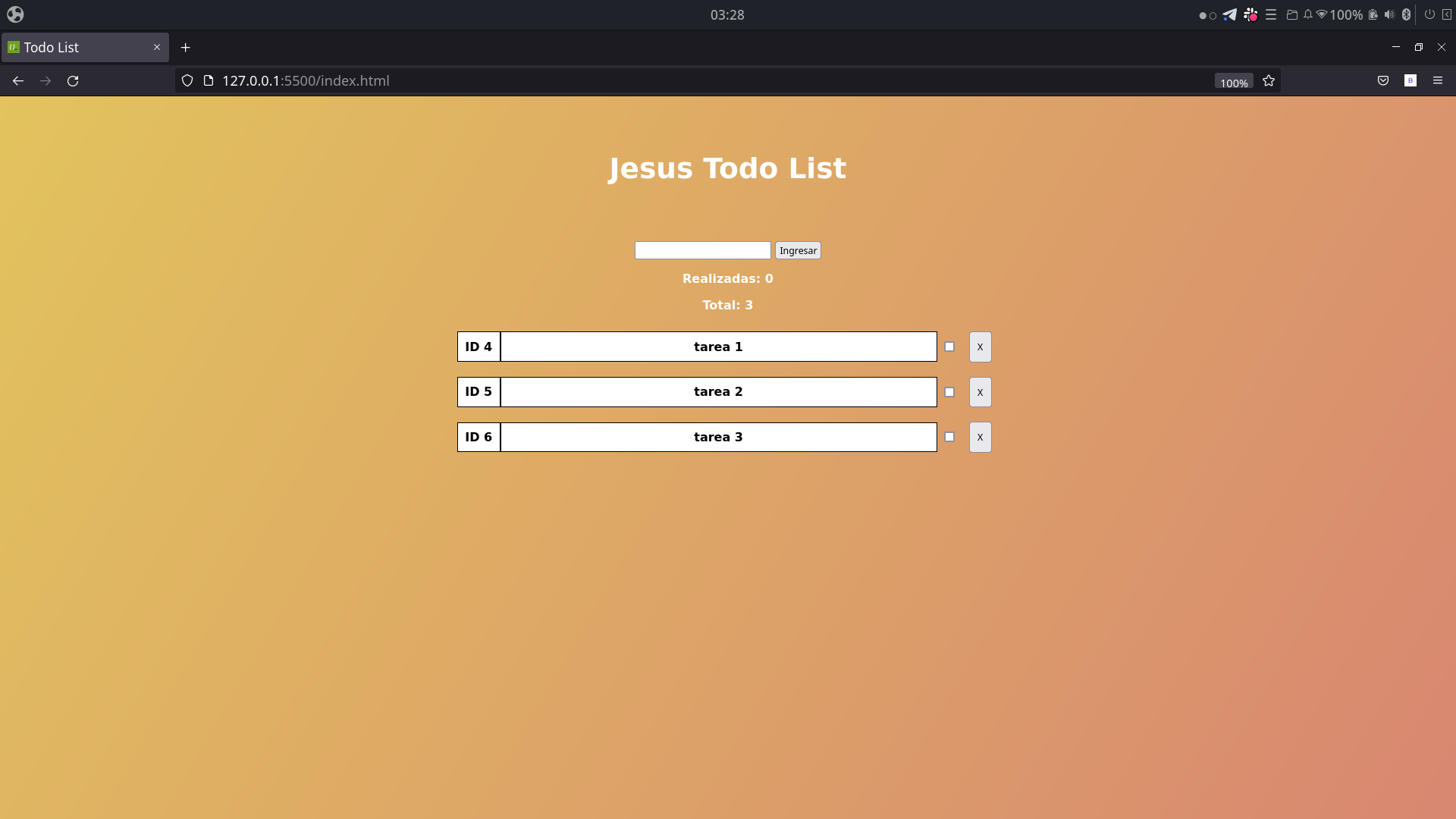
Task: Remove tarea 2 using the X button
Action: point(980,392)
